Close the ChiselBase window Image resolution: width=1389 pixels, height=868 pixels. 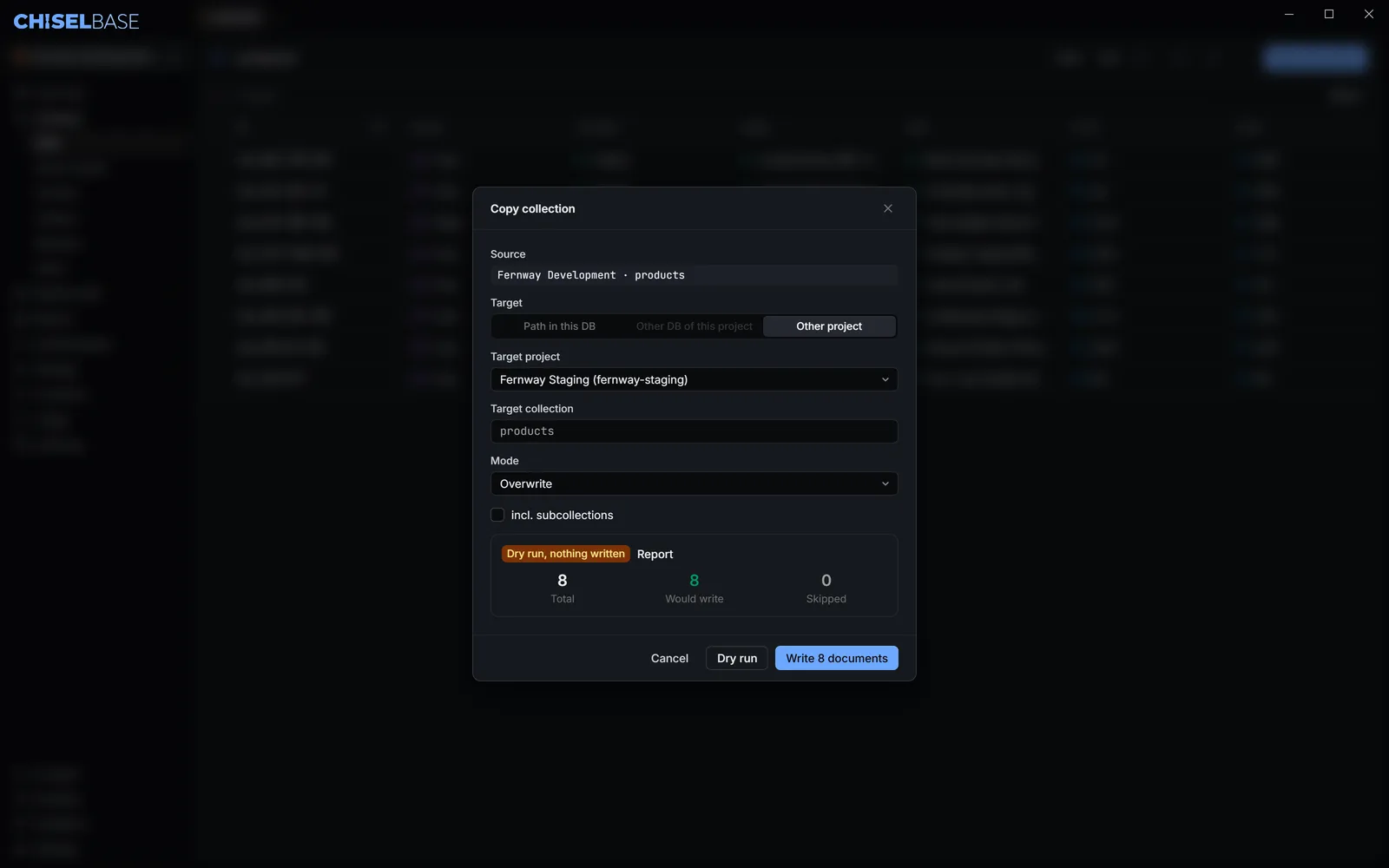(1369, 14)
